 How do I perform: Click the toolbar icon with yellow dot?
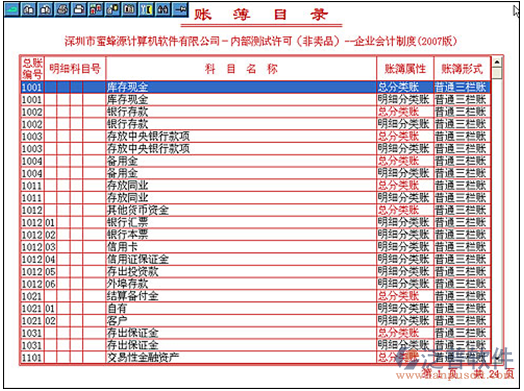(113, 10)
